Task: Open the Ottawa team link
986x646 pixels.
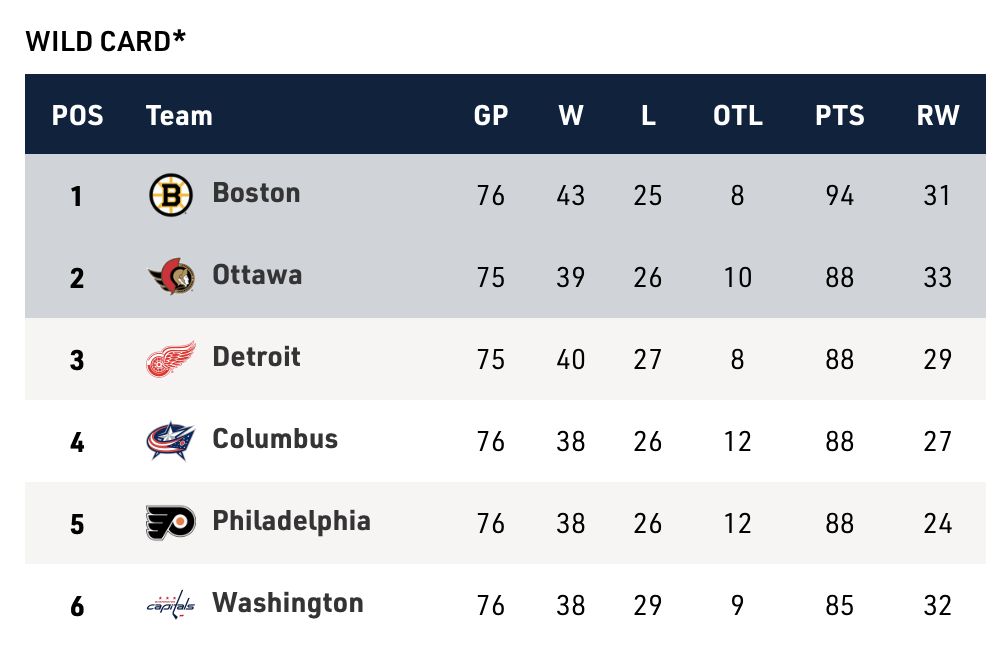Action: (257, 274)
